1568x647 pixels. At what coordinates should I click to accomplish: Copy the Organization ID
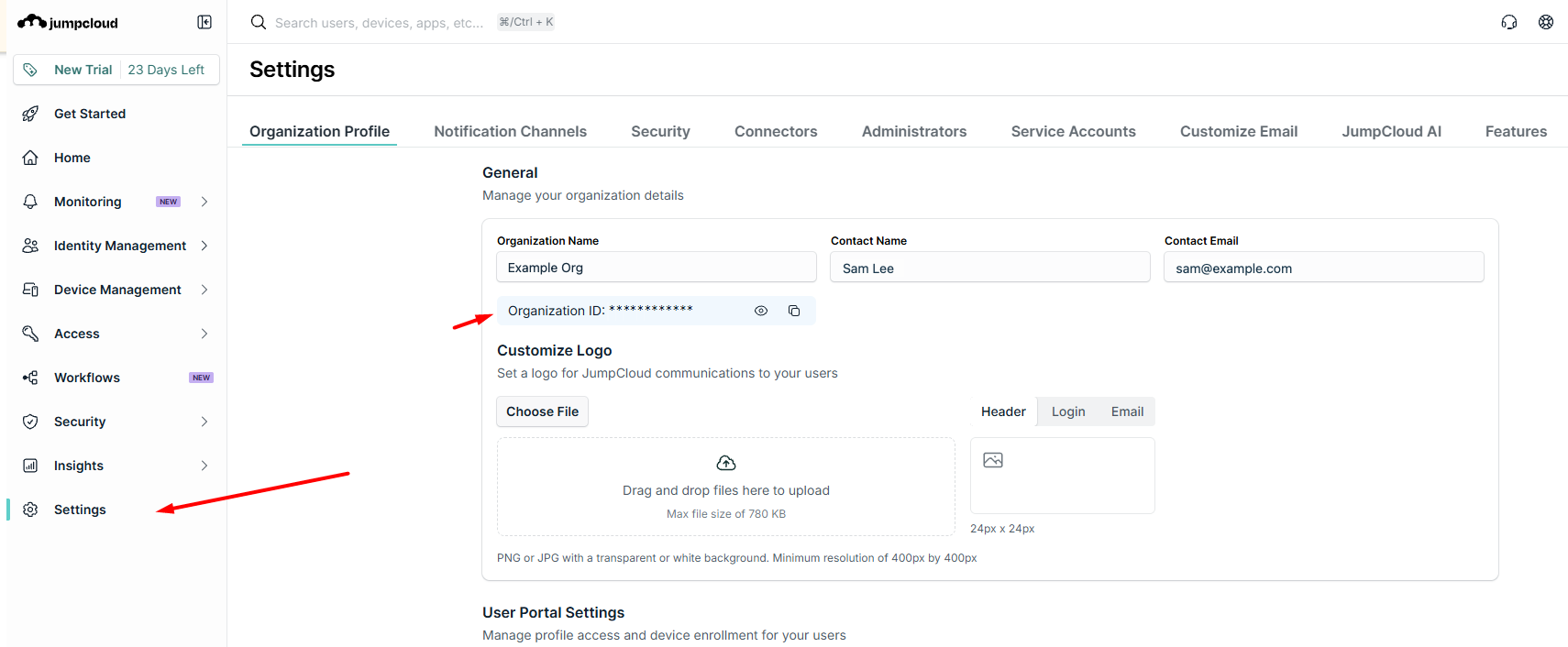[794, 311]
